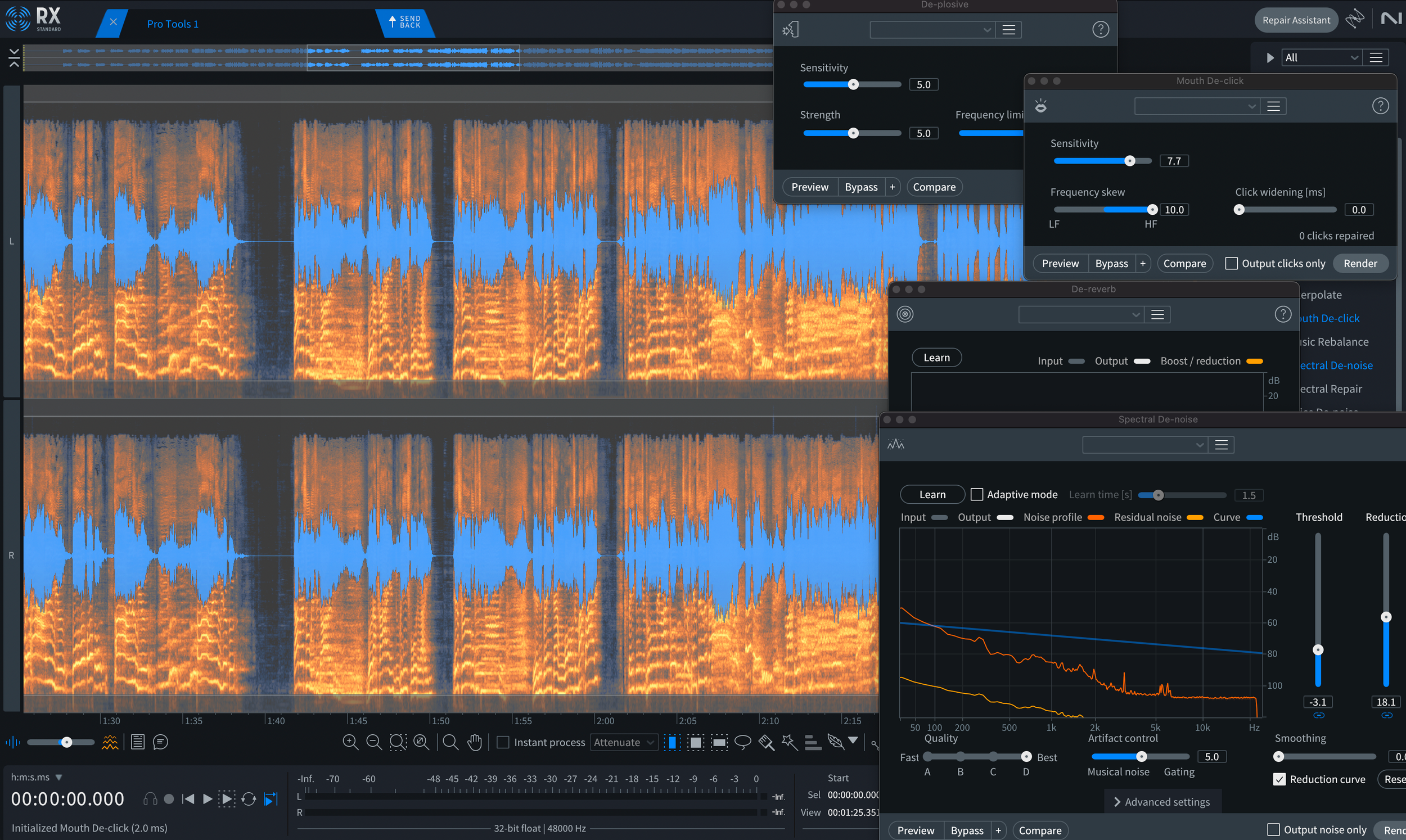Click the Repair Assistant button
The width and height of the screenshot is (1406, 840).
1296,20
